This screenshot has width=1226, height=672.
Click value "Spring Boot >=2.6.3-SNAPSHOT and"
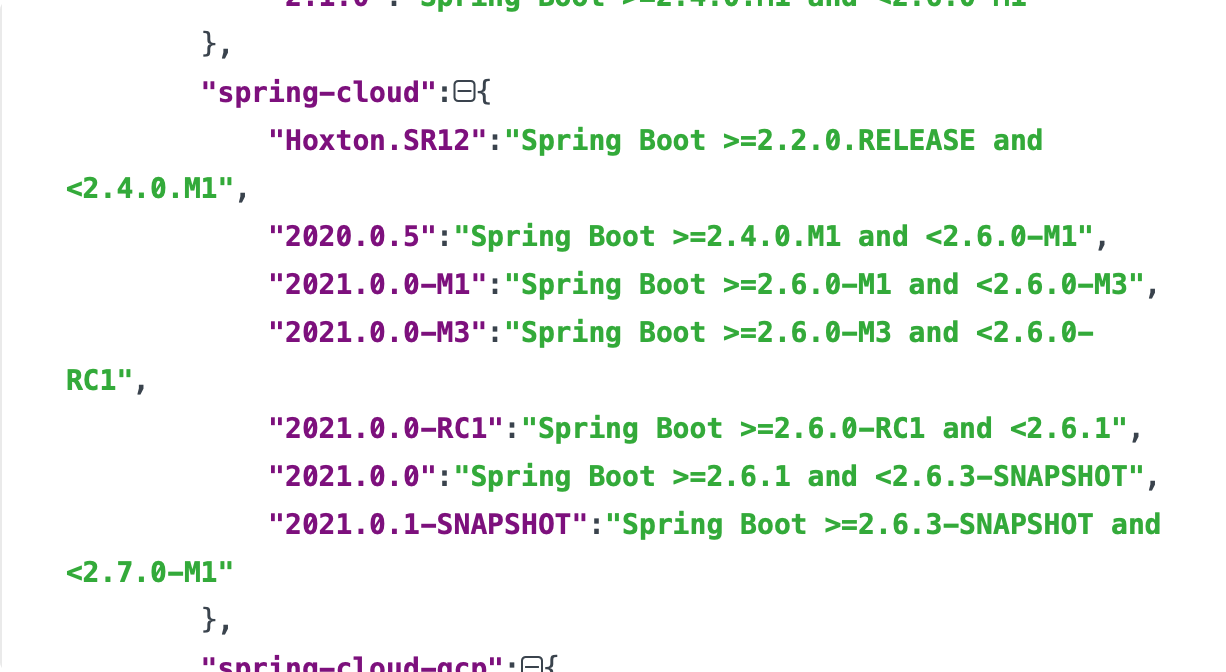pos(883,525)
